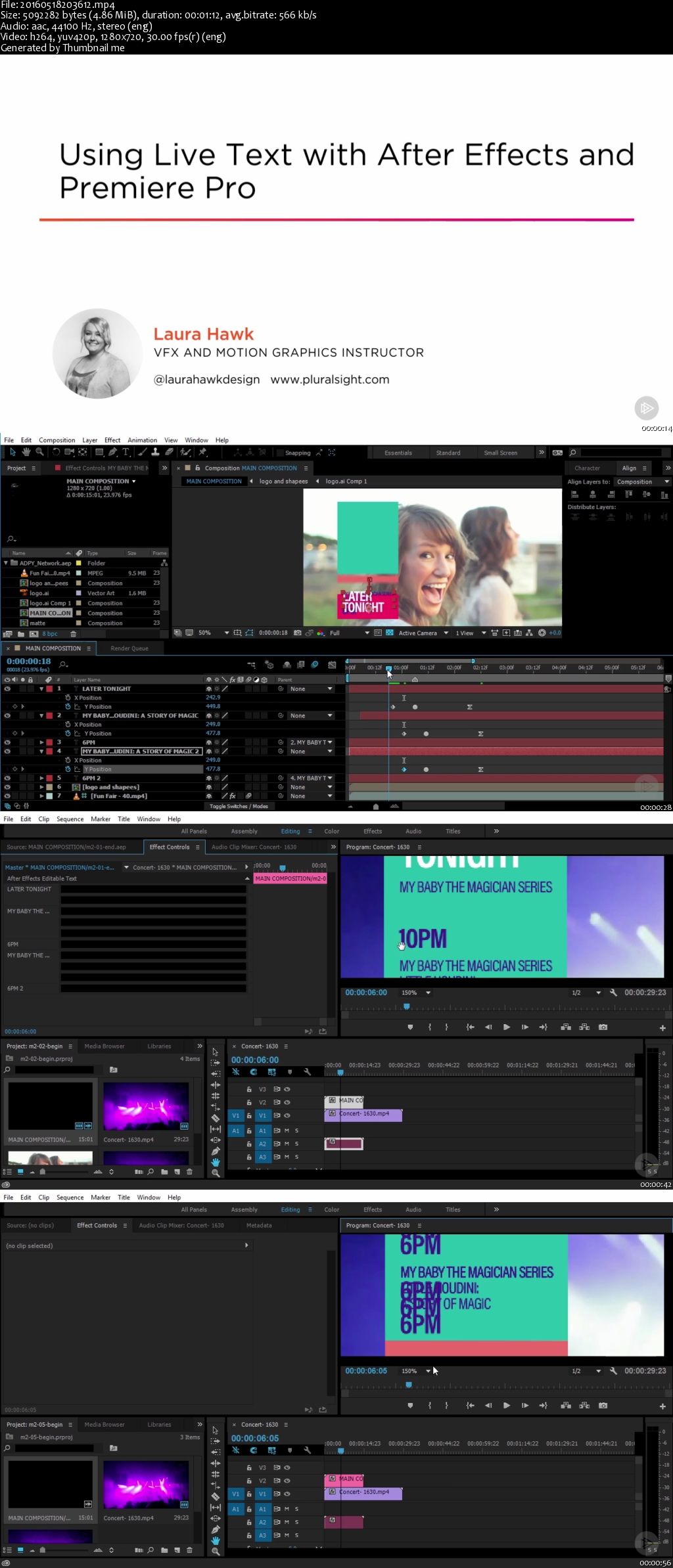Select the Type tool in After Effects toolbar

point(126,452)
